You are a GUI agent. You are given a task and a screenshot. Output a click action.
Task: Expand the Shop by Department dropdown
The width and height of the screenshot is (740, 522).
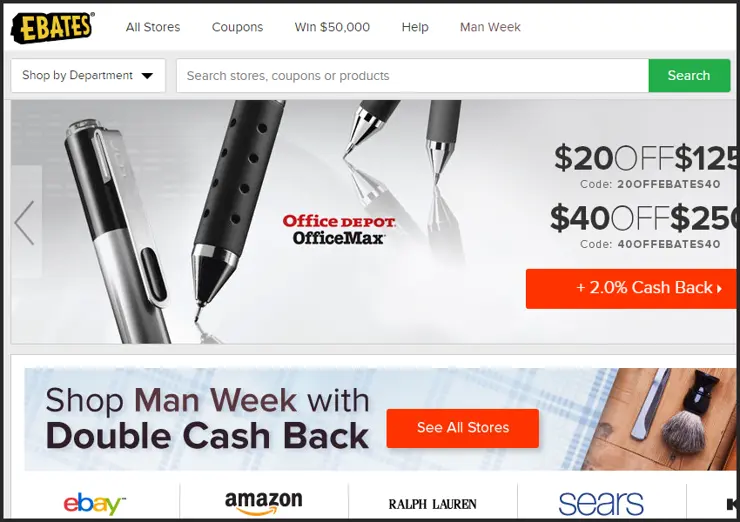coord(88,76)
